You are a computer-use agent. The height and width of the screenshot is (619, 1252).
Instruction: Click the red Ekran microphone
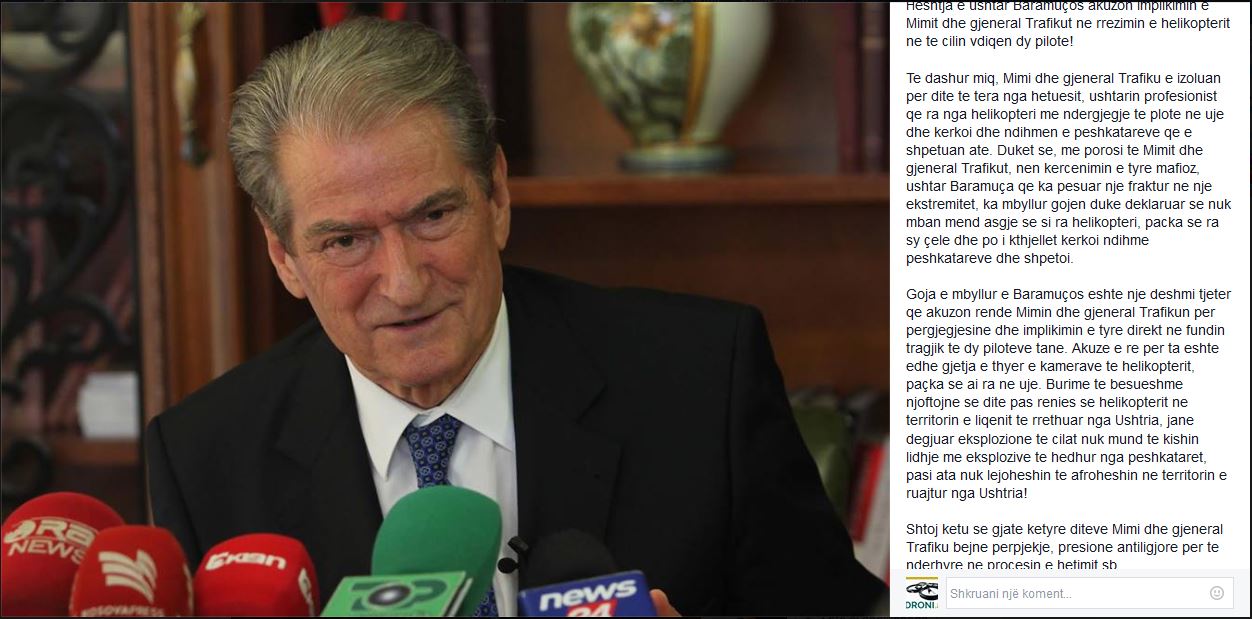255,576
